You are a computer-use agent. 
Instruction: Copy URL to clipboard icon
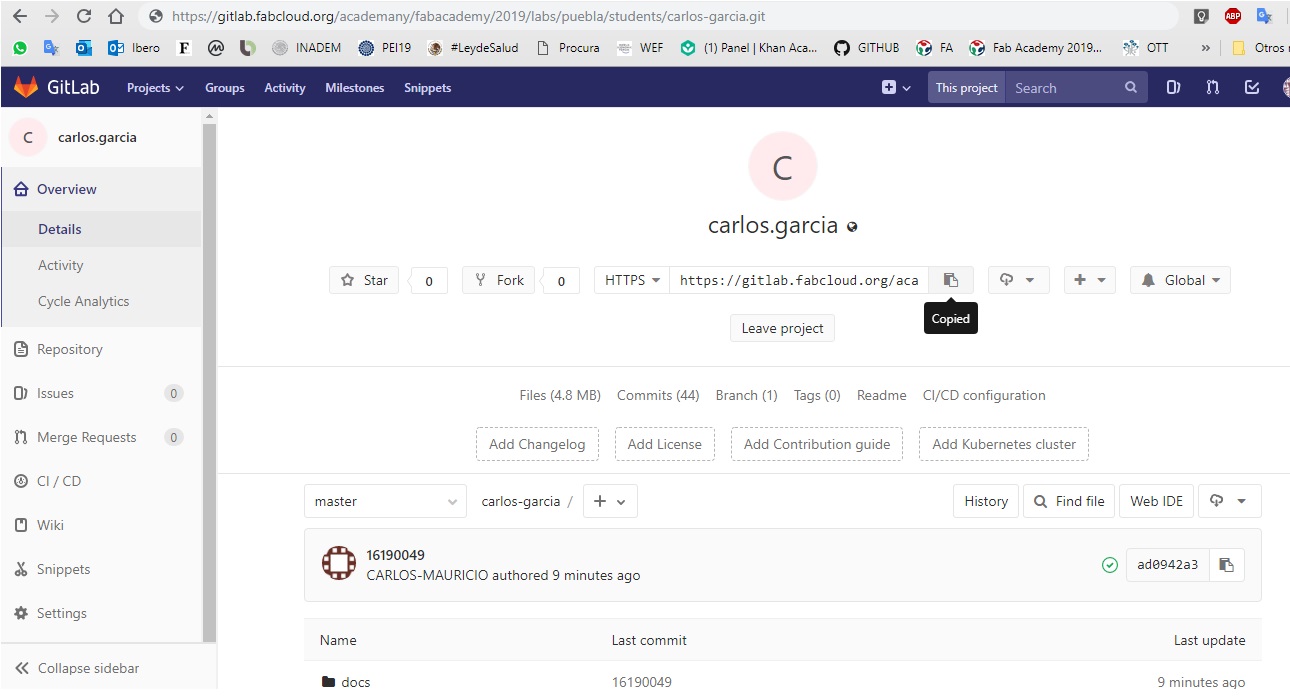click(x=951, y=280)
